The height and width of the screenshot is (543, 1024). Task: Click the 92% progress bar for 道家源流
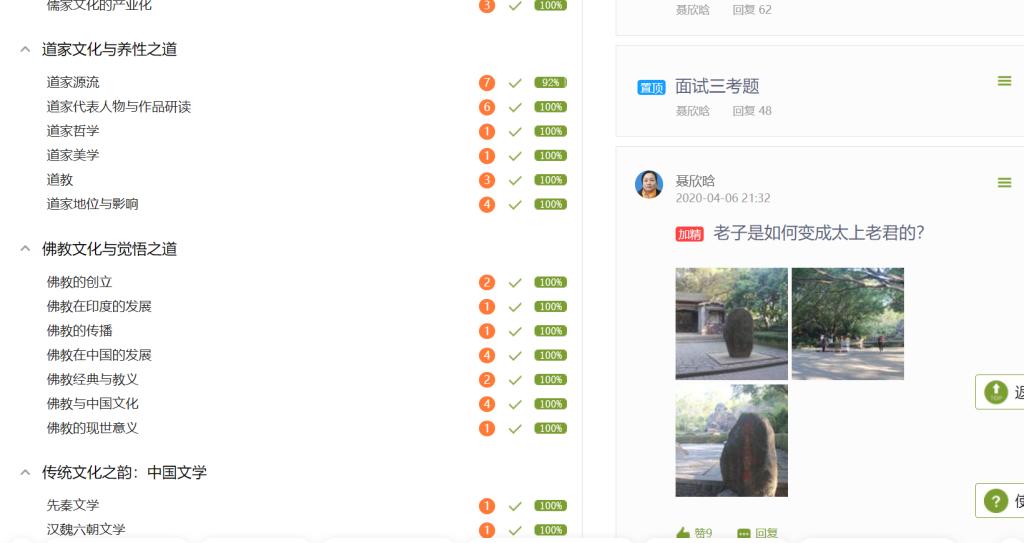pyautogui.click(x=550, y=82)
